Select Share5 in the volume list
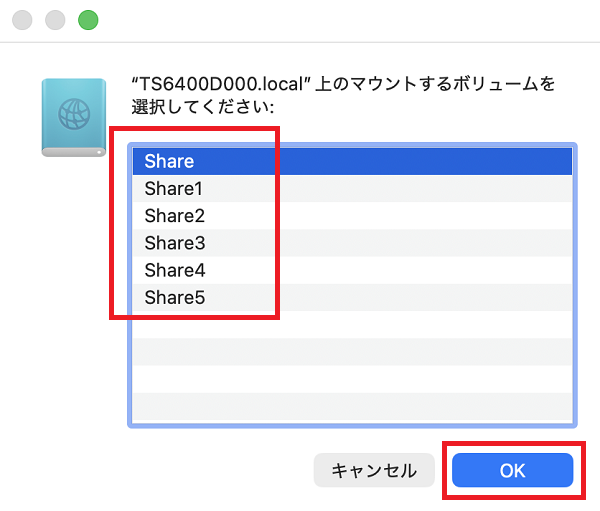 tap(350, 297)
